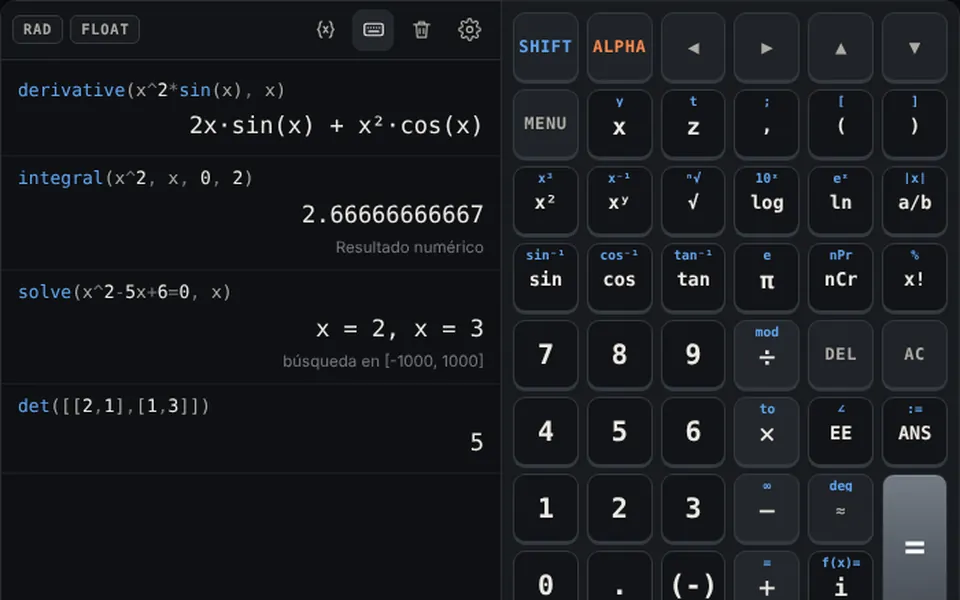Image resolution: width=960 pixels, height=600 pixels.
Task: Insert a square root symbol
Action: pyautogui.click(x=693, y=201)
